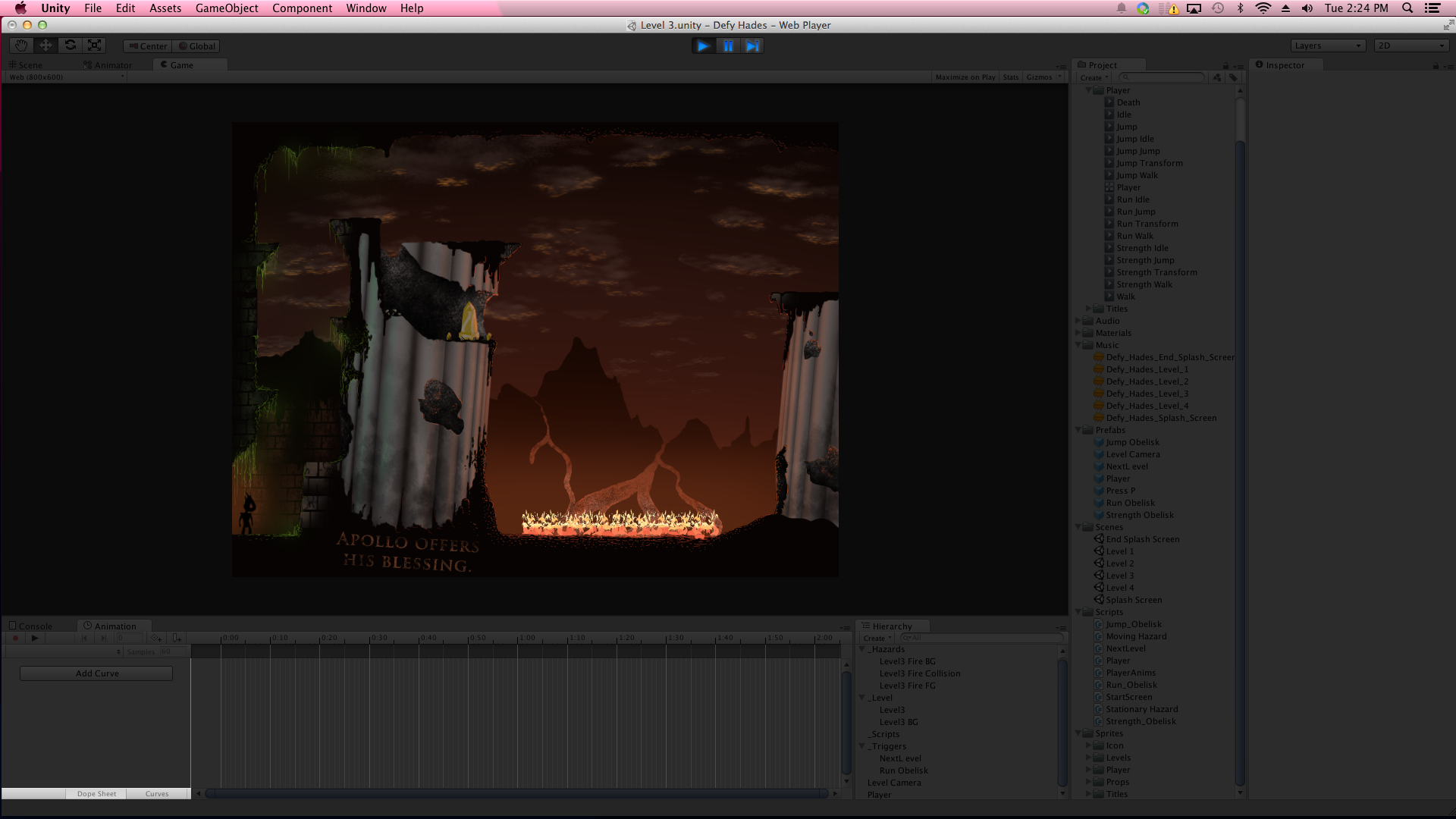The image size is (1456, 819).
Task: Click the Animation record button
Action: [x=15, y=639]
